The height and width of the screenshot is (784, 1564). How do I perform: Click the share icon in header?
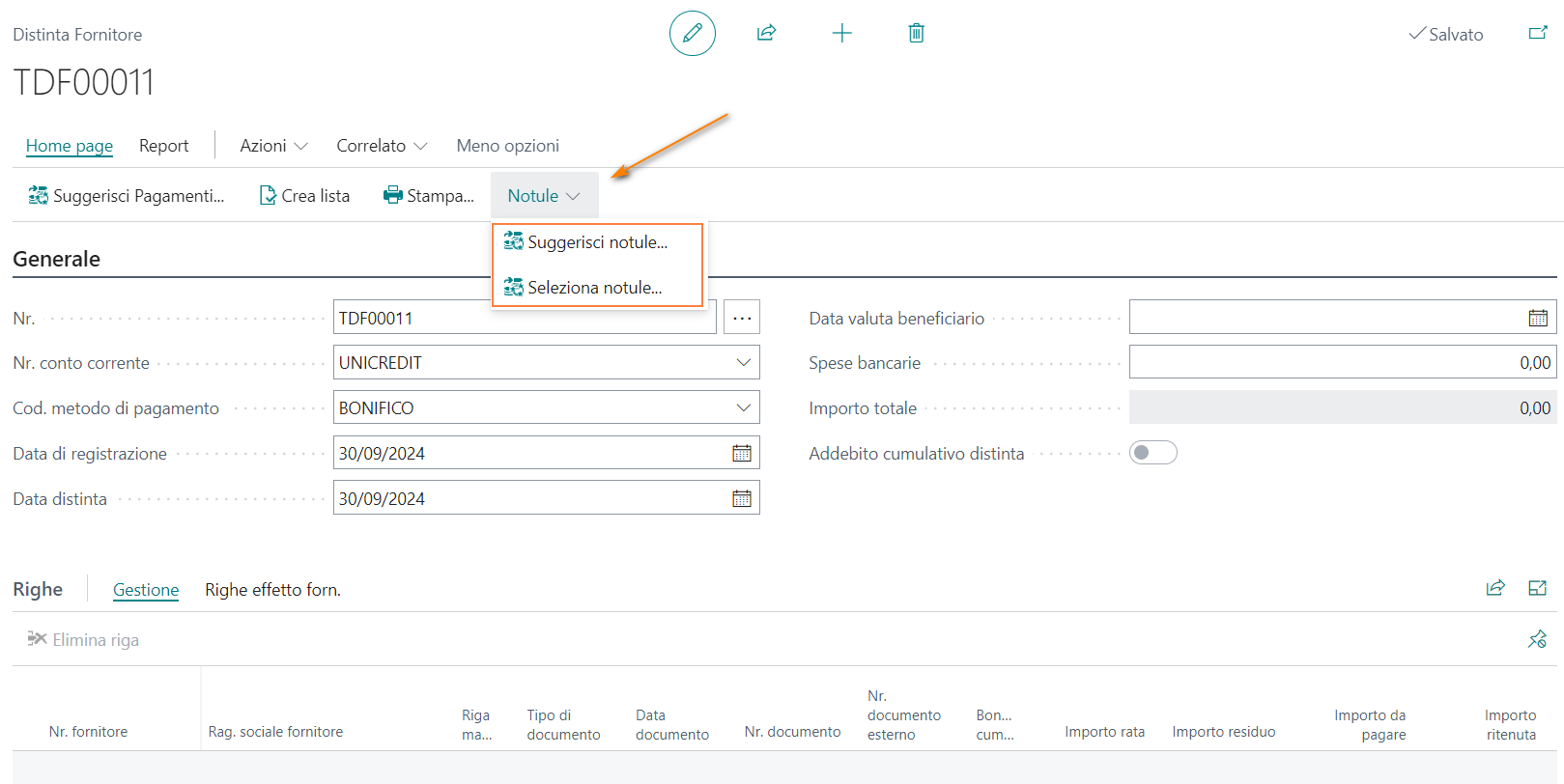tap(766, 34)
